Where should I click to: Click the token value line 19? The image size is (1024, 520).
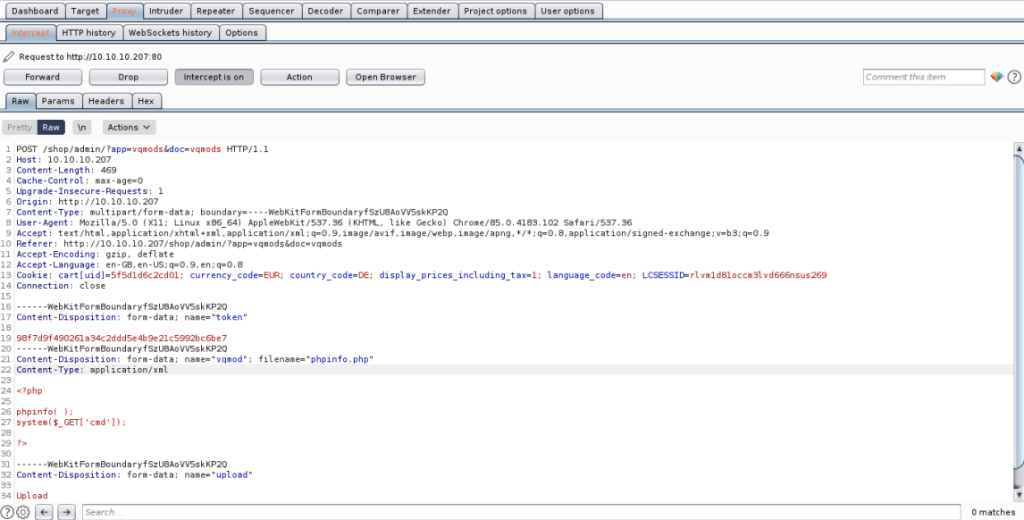tap(121, 338)
